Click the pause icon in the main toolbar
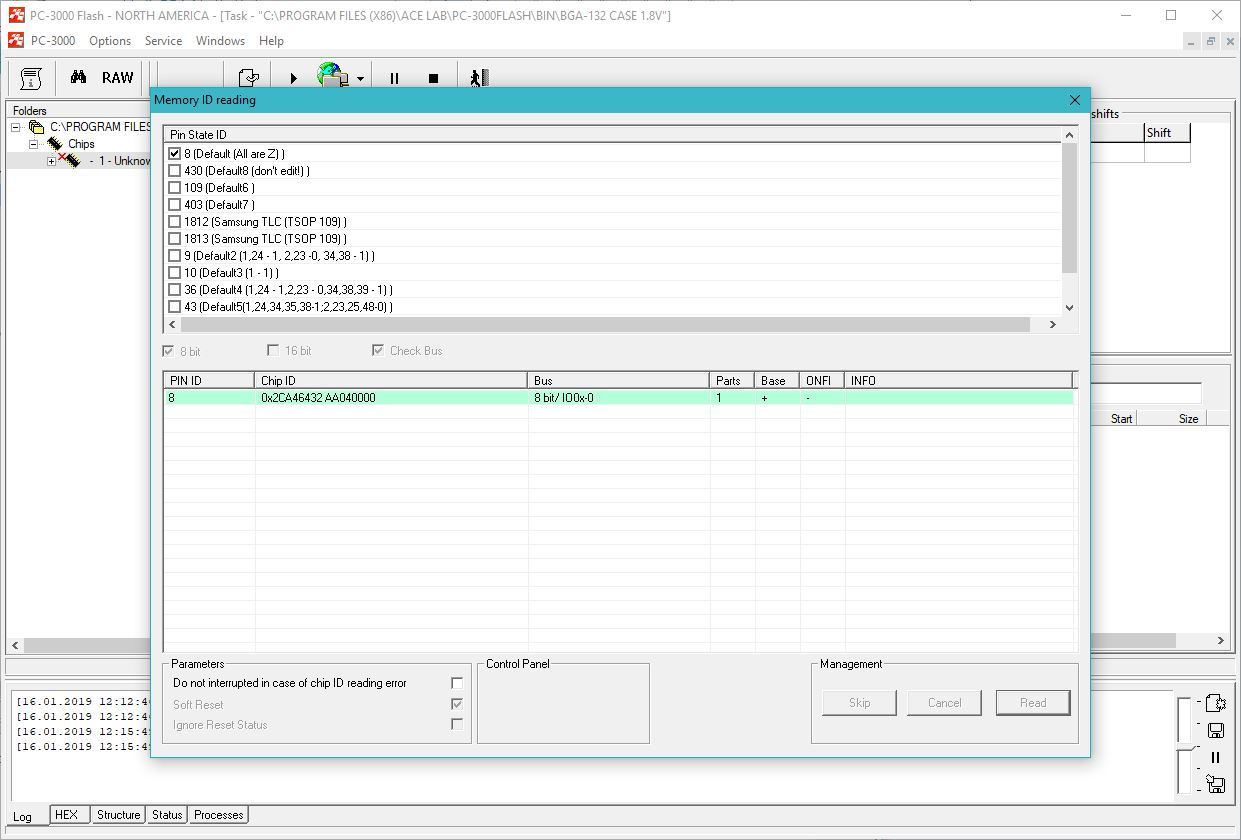Screen dimensions: 1241x840 tap(394, 78)
